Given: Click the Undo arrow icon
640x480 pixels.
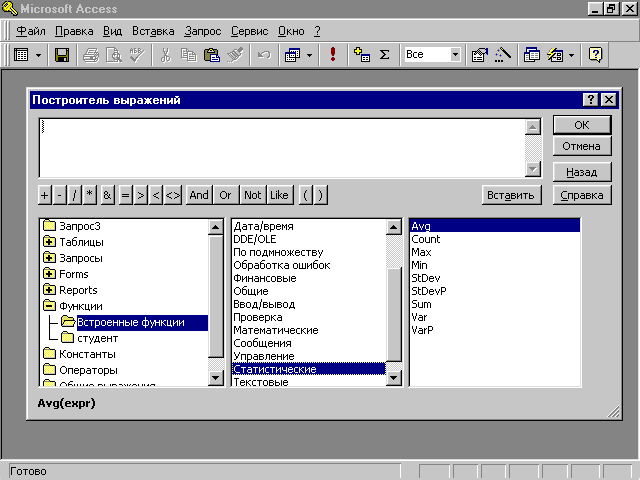Looking at the screenshot, I should (264, 55).
